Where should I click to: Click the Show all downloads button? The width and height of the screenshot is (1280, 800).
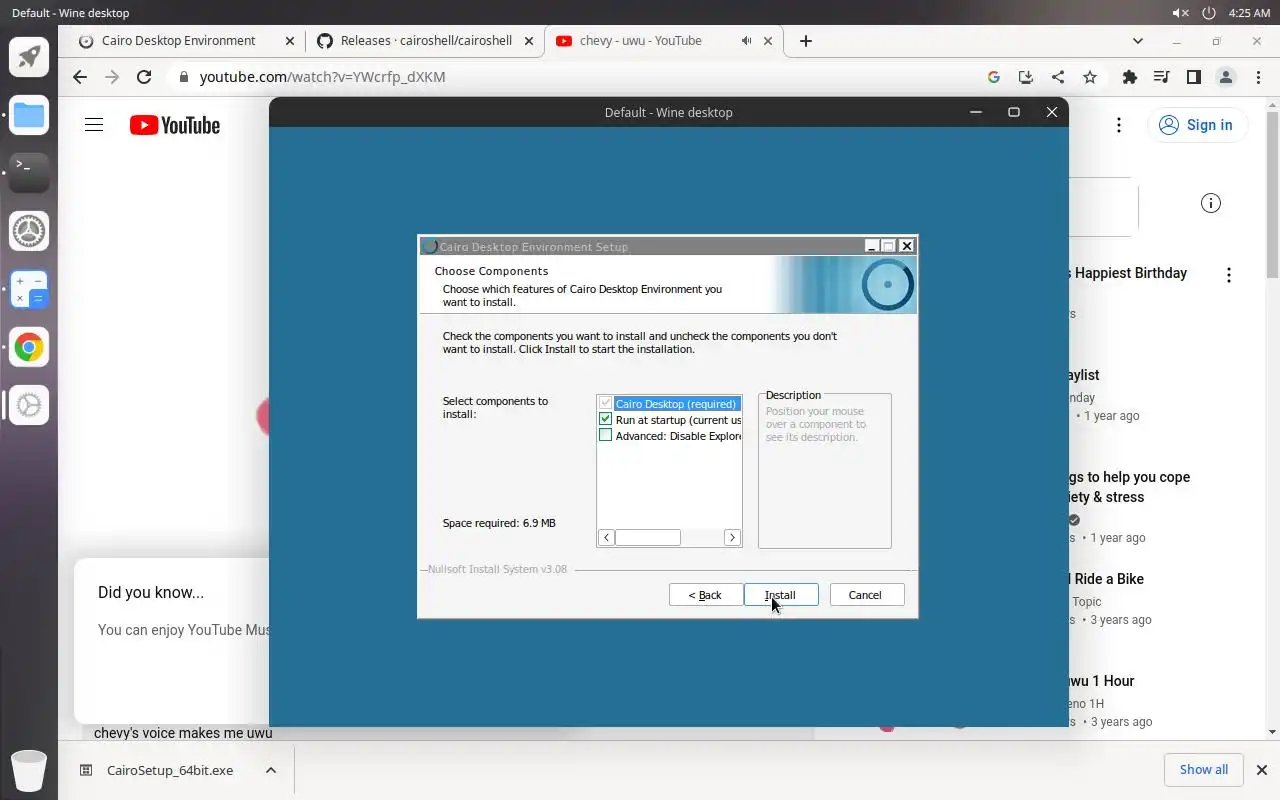pos(1204,770)
